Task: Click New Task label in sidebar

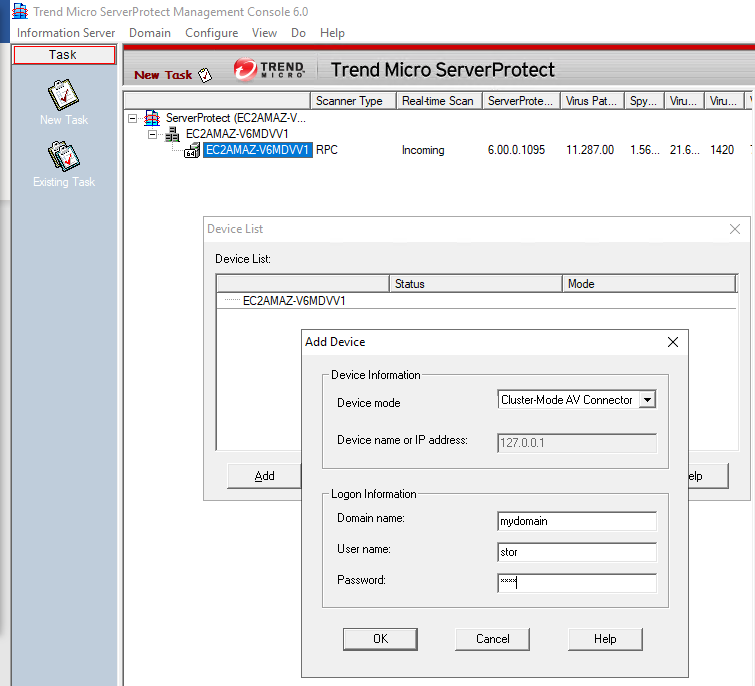Action: 64,120
